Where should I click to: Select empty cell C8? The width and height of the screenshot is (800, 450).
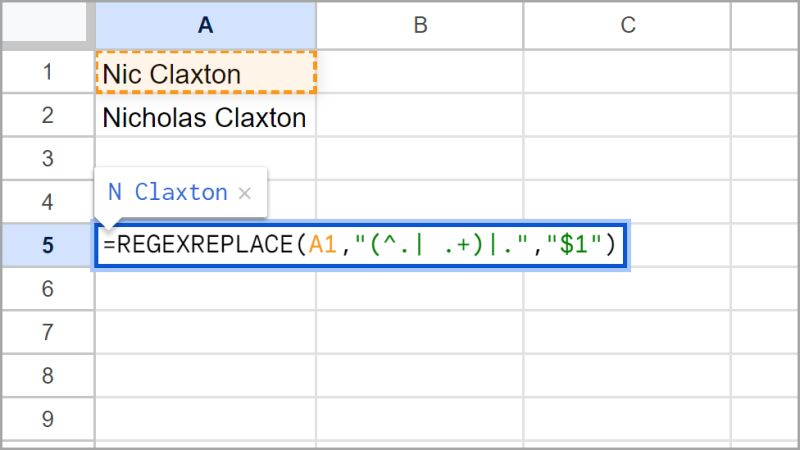pyautogui.click(x=628, y=376)
